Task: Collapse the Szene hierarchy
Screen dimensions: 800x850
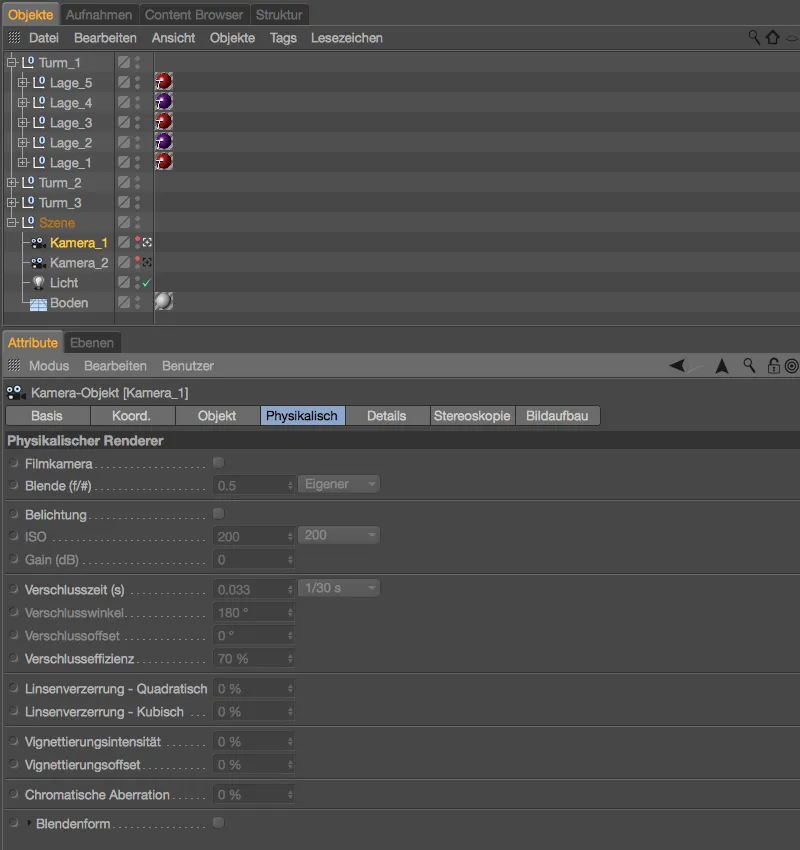Action: pos(11,223)
